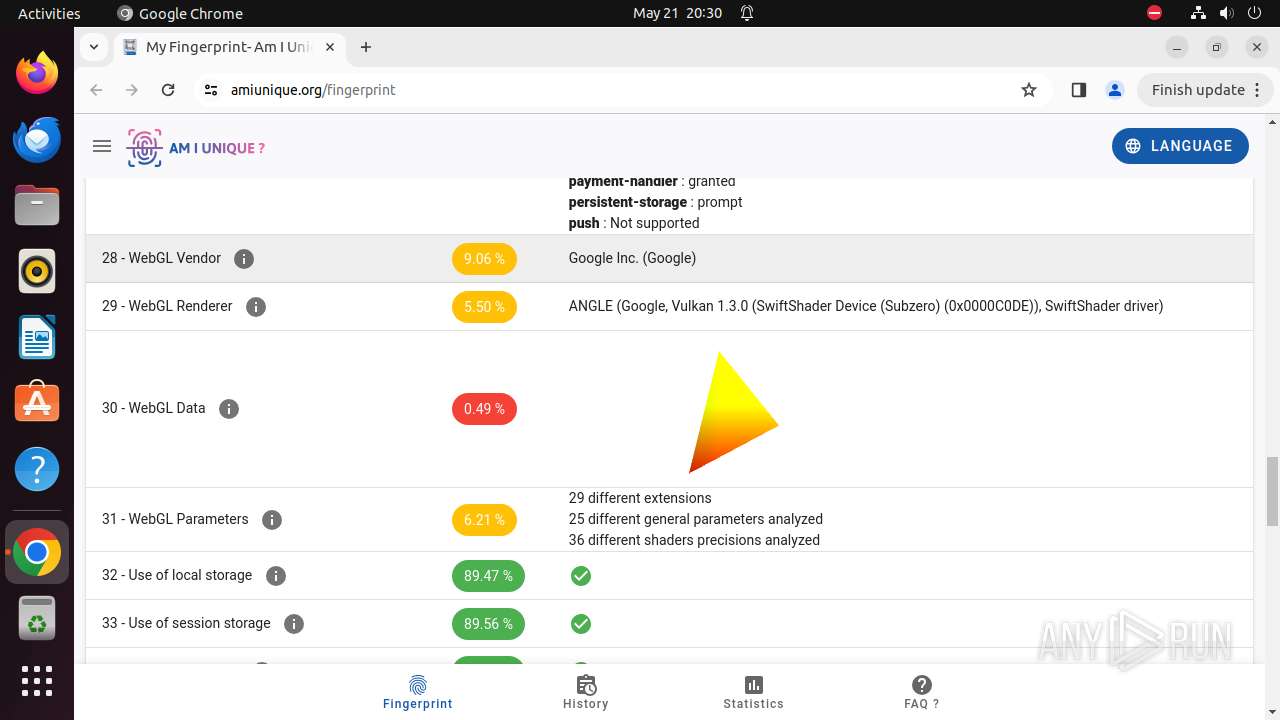Launch Thunderbird Mail from the dock

click(x=37, y=139)
